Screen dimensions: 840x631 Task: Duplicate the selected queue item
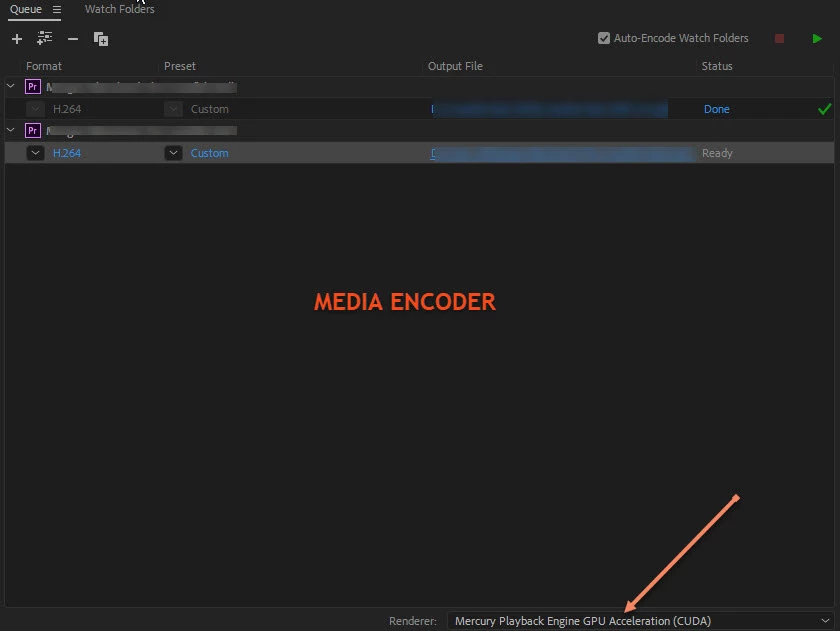(101, 39)
